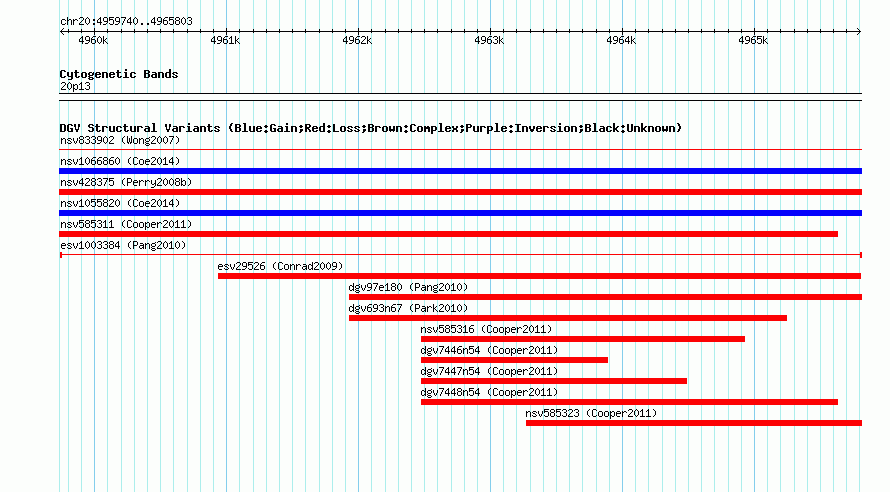The image size is (890, 492).
Task: Select the nsv1055820 (Coe2014) label
Action: click(x=120, y=203)
